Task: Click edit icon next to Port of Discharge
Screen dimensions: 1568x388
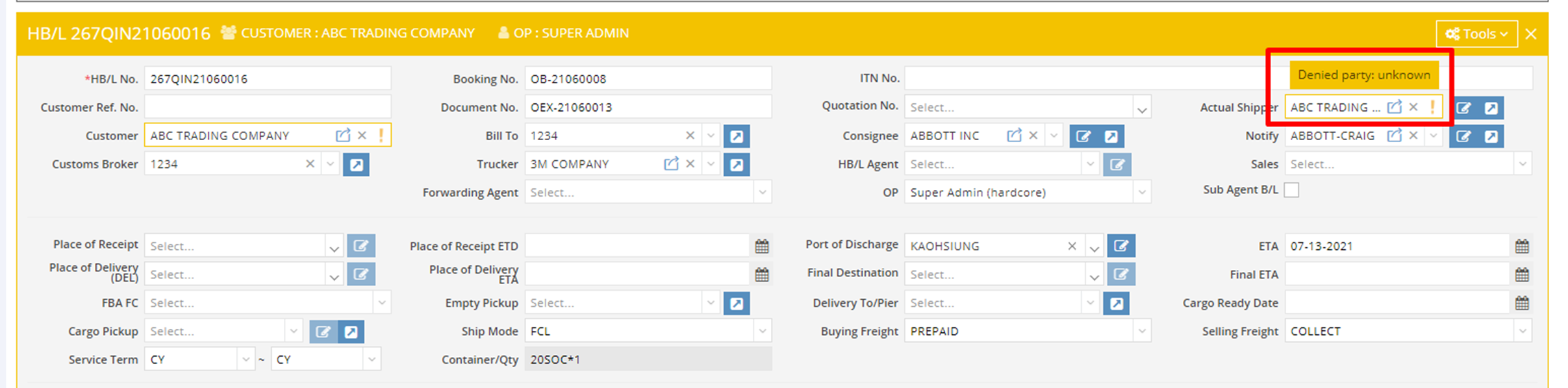Action: coord(1121,247)
